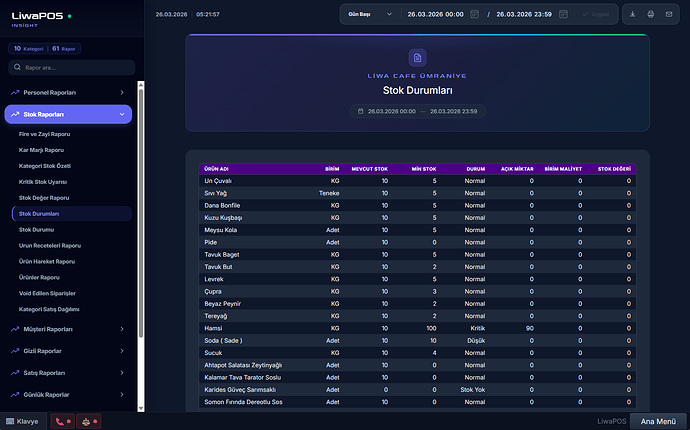This screenshot has width=690, height=430.
Task: Click the print report icon
Action: pyautogui.click(x=651, y=15)
